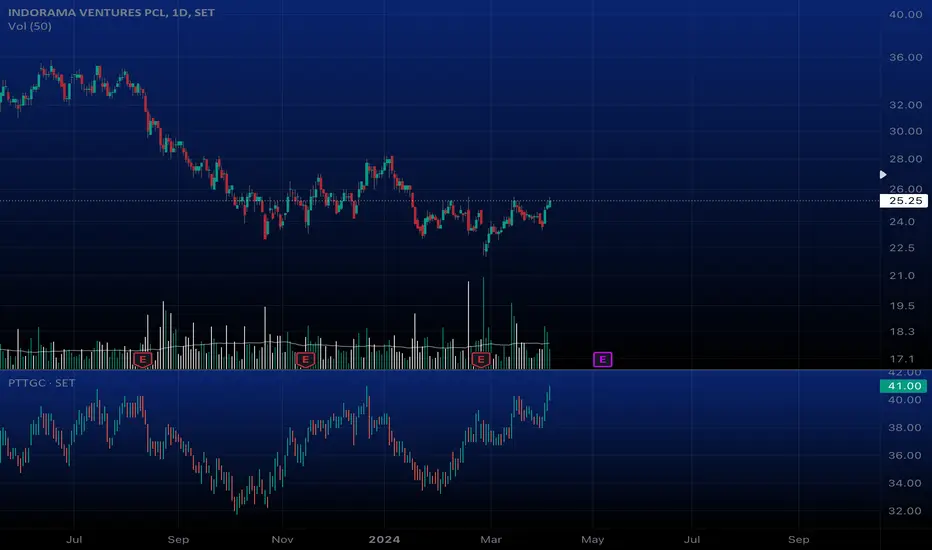Click the 38.00 value on PTTGC scale

(x=905, y=428)
